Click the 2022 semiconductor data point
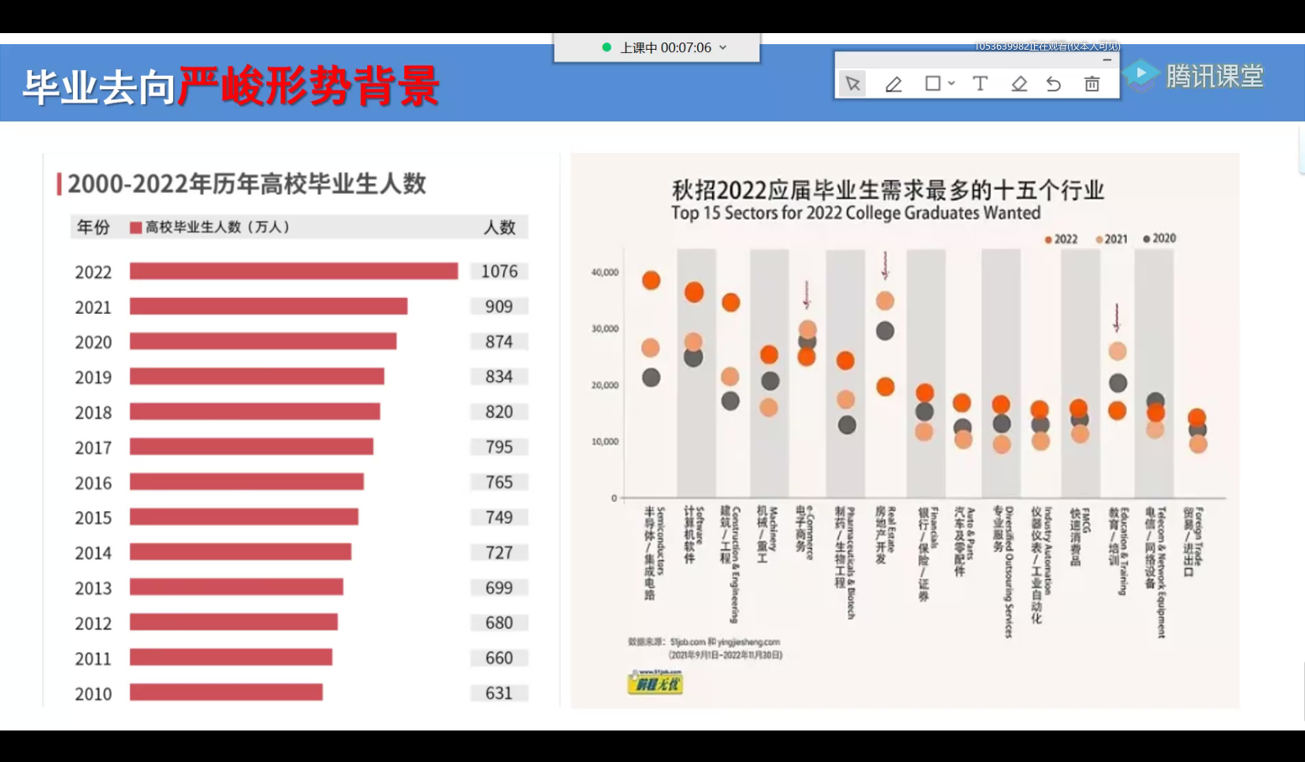Image resolution: width=1305 pixels, height=762 pixels. pos(651,280)
